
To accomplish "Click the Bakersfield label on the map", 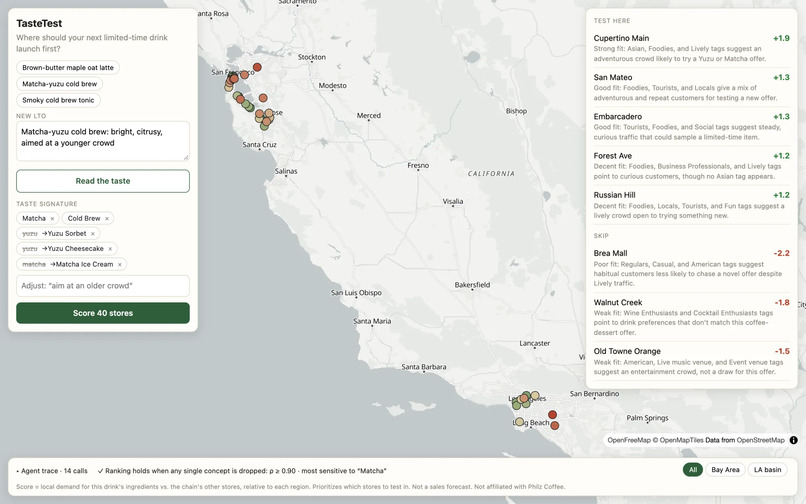I will 472,284.
